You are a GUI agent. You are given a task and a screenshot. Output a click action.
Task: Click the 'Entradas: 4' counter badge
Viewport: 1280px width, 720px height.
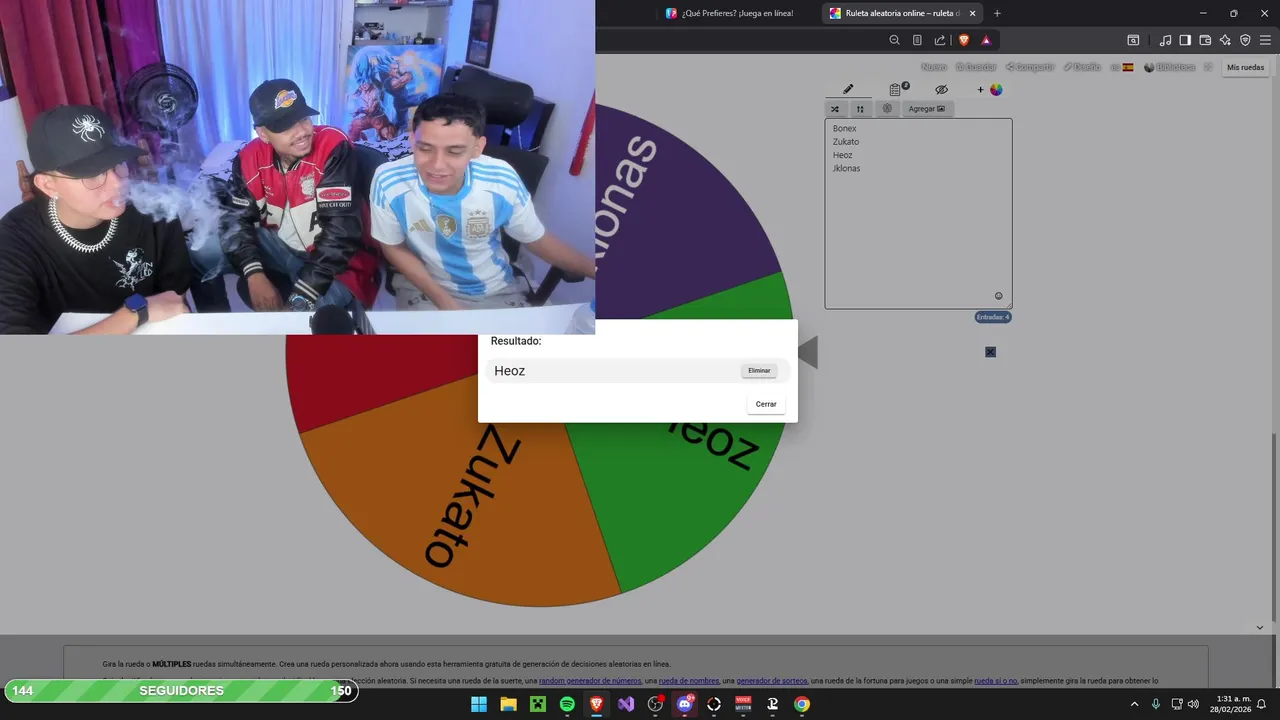click(993, 317)
